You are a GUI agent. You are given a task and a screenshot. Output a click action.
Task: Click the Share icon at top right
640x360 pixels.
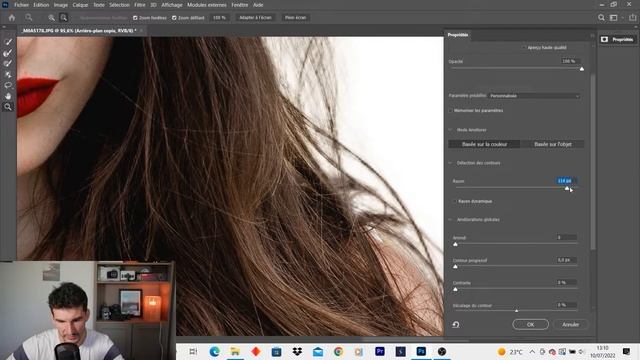[x=633, y=18]
